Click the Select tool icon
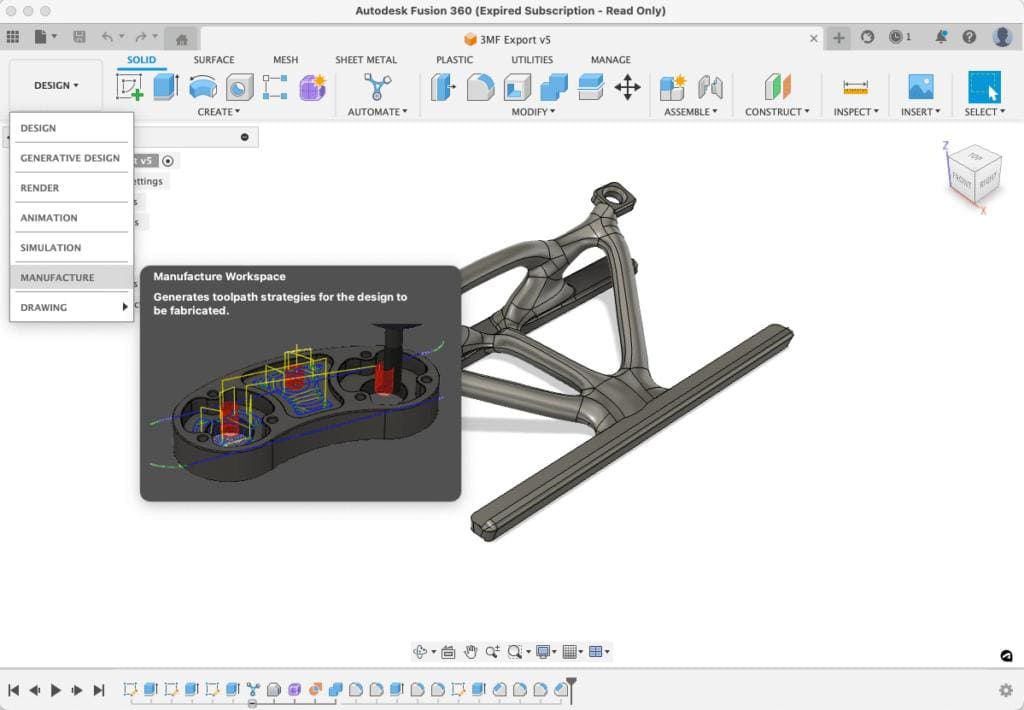Image resolution: width=1024 pixels, height=710 pixels. (x=984, y=87)
